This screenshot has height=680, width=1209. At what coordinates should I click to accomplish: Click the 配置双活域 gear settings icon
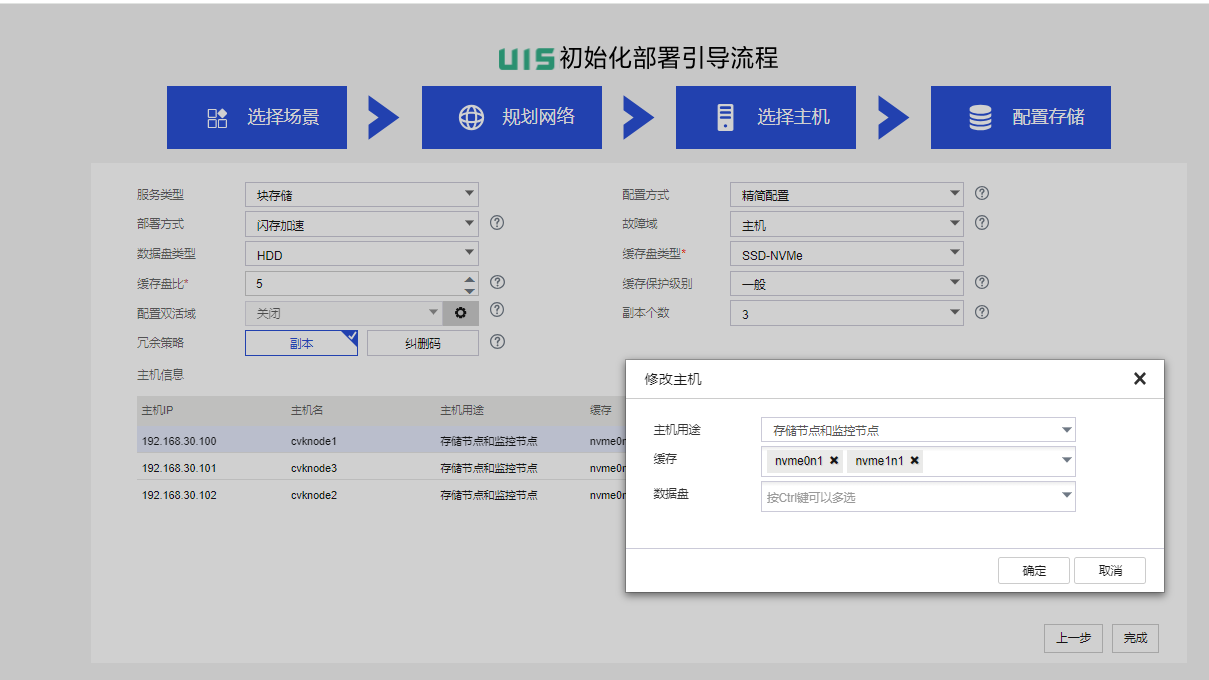460,313
